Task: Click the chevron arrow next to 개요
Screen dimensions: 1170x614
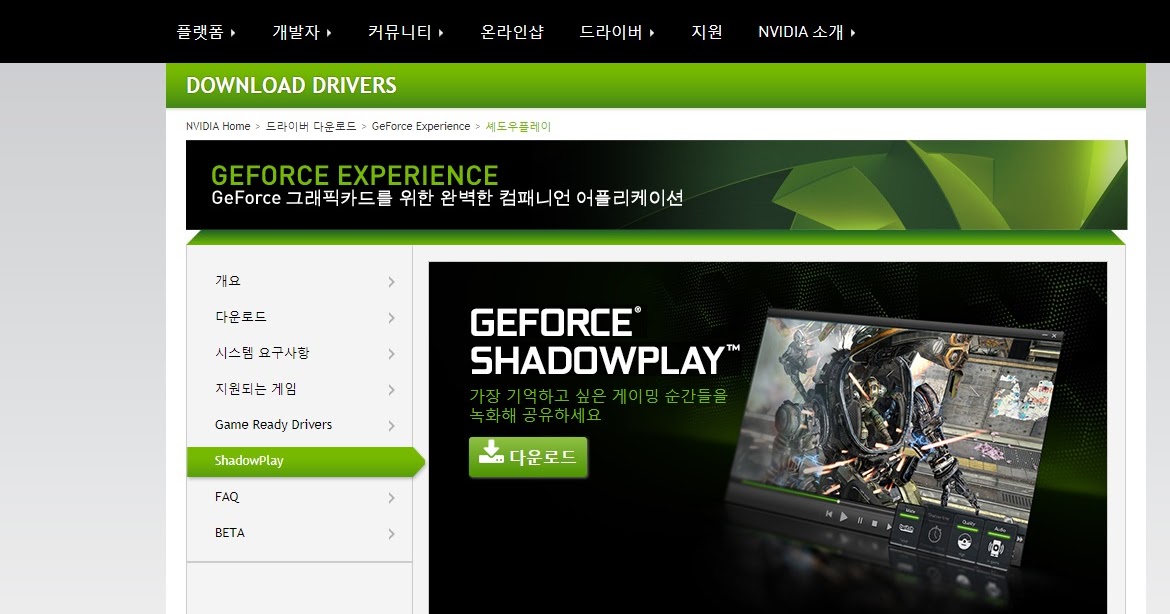Action: click(391, 281)
